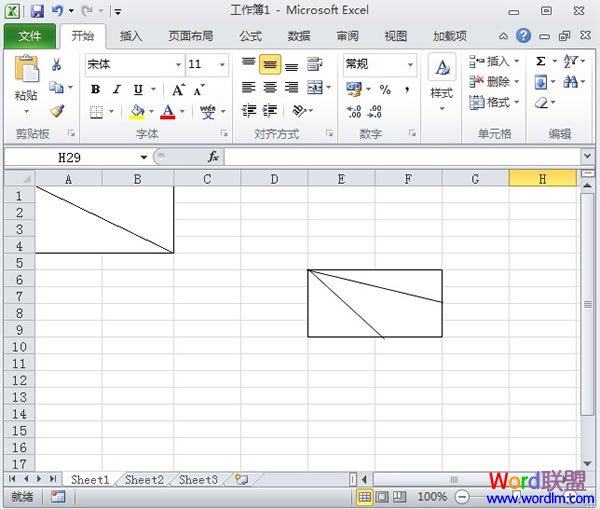Decrease indent

pyautogui.click(x=248, y=111)
